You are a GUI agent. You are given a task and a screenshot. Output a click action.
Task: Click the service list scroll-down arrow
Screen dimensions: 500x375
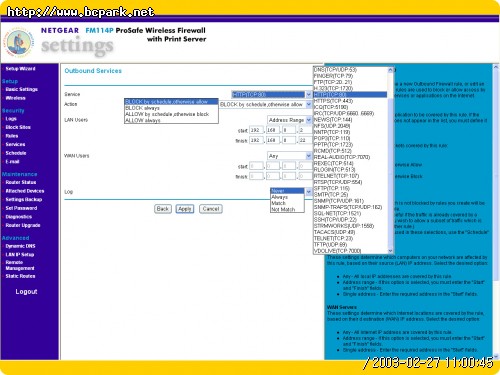[x=390, y=251]
